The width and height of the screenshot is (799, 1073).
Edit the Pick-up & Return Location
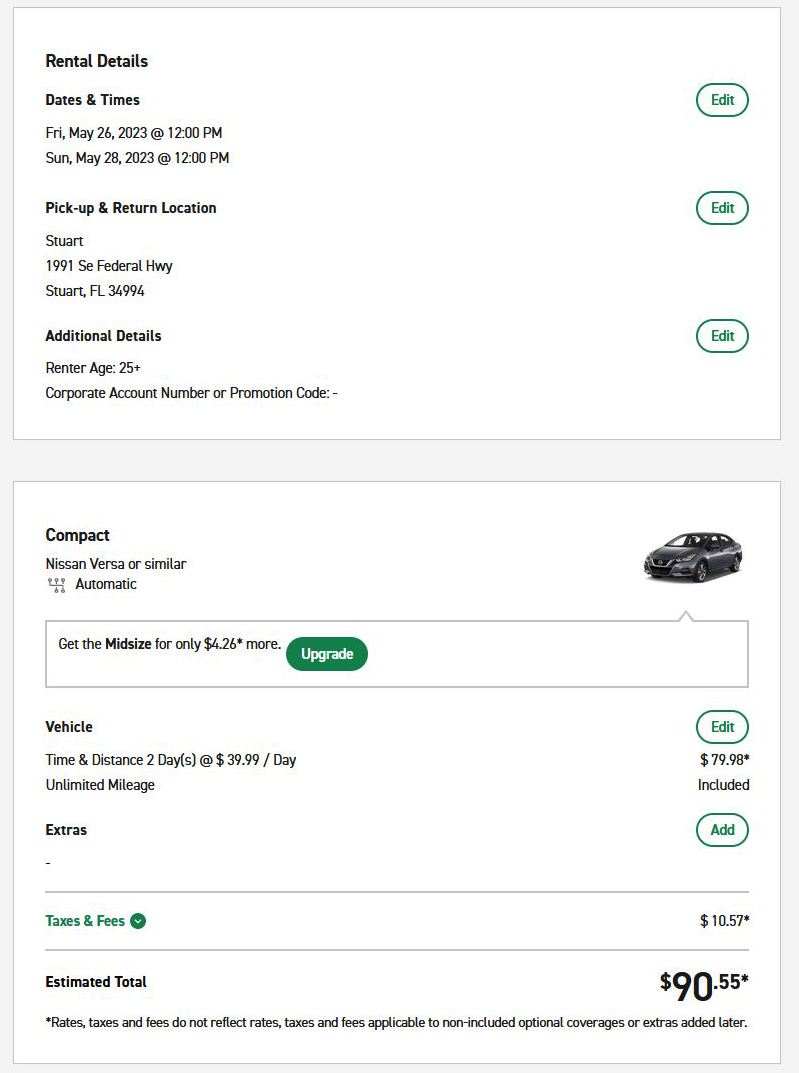pos(722,208)
